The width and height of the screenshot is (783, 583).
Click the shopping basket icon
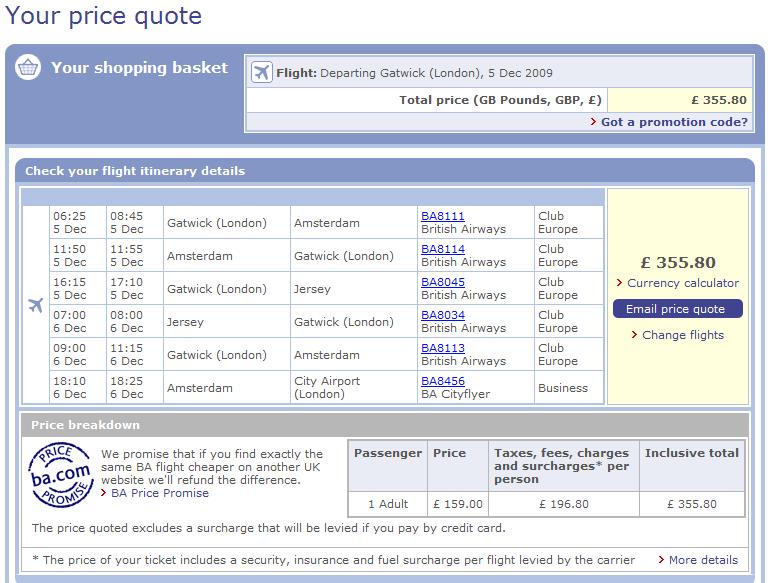pyautogui.click(x=28, y=67)
